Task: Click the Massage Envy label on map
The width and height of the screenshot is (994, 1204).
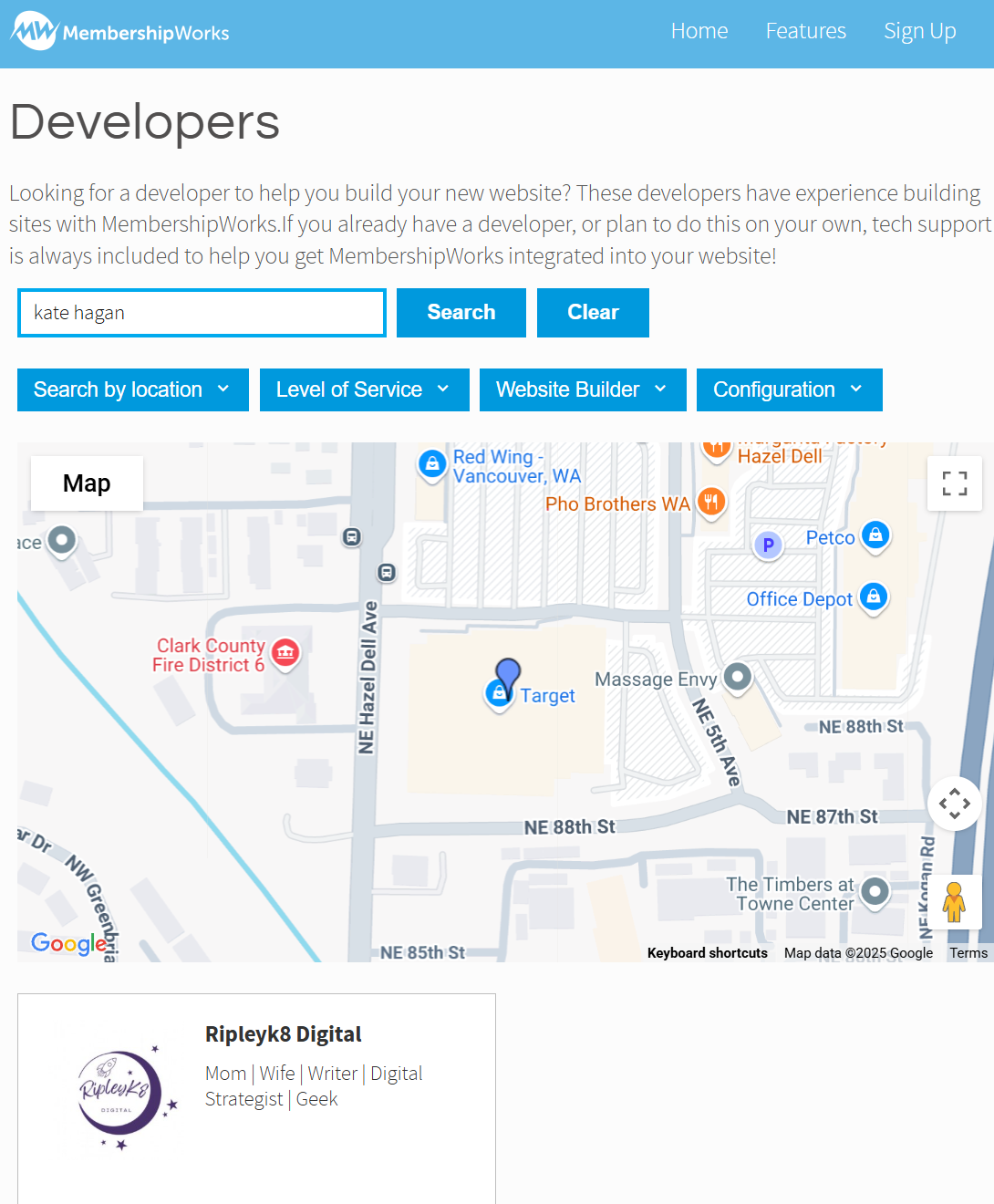Action: click(656, 680)
